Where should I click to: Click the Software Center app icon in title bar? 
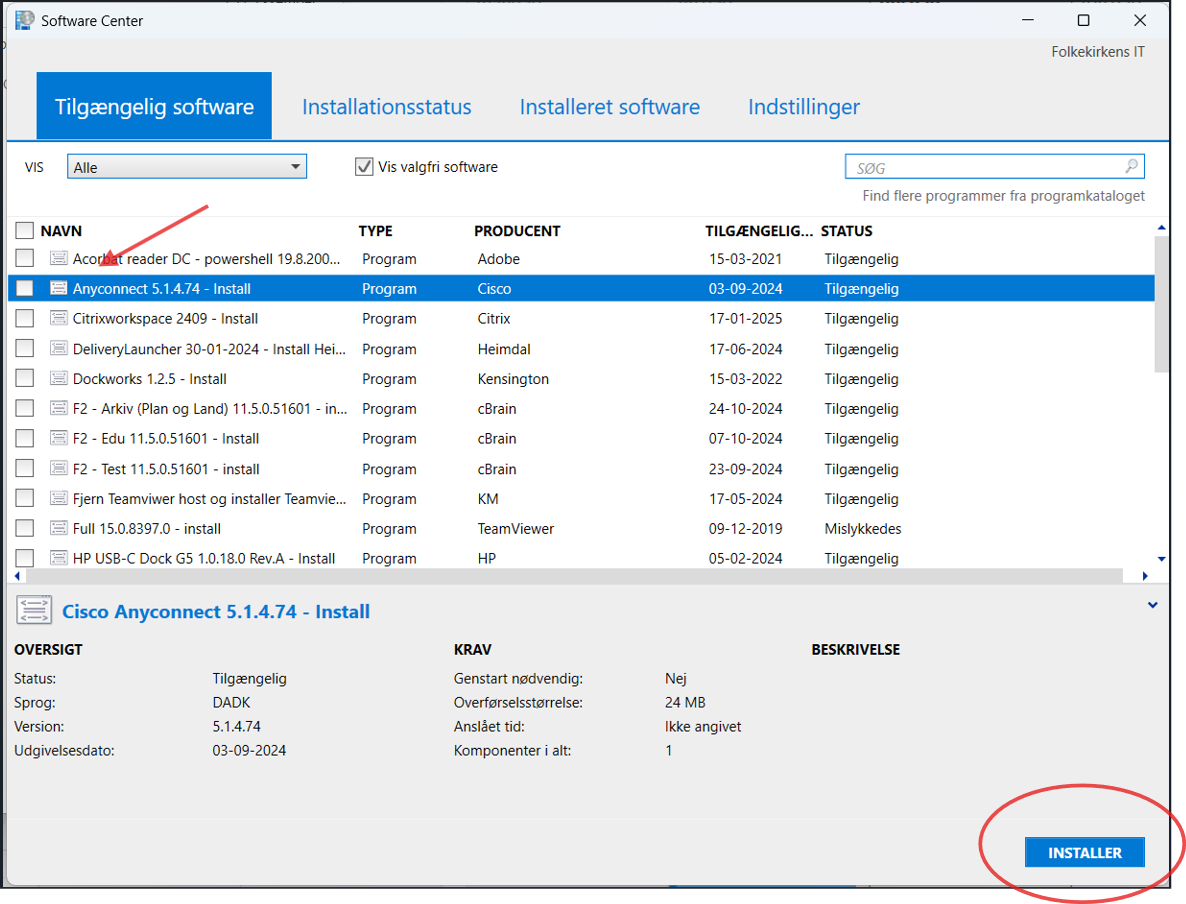[x=24, y=20]
